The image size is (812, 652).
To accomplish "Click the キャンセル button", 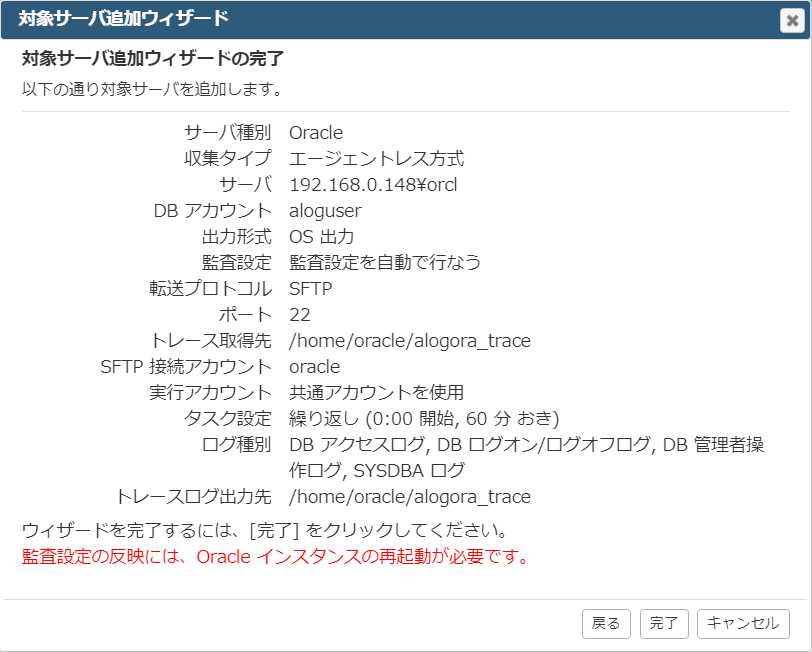I will [x=743, y=624].
